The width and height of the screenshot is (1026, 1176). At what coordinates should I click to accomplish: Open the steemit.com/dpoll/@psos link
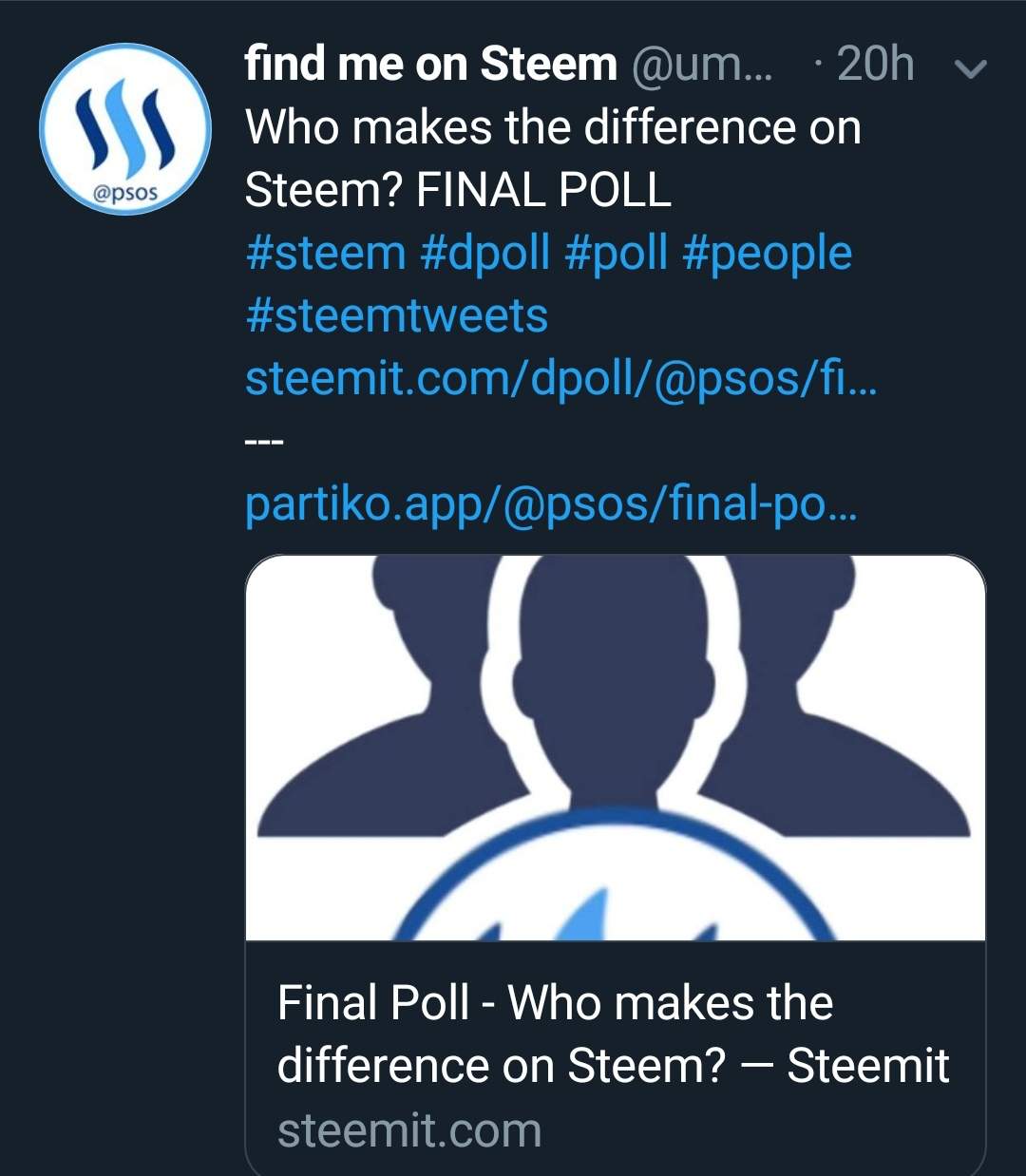560,379
